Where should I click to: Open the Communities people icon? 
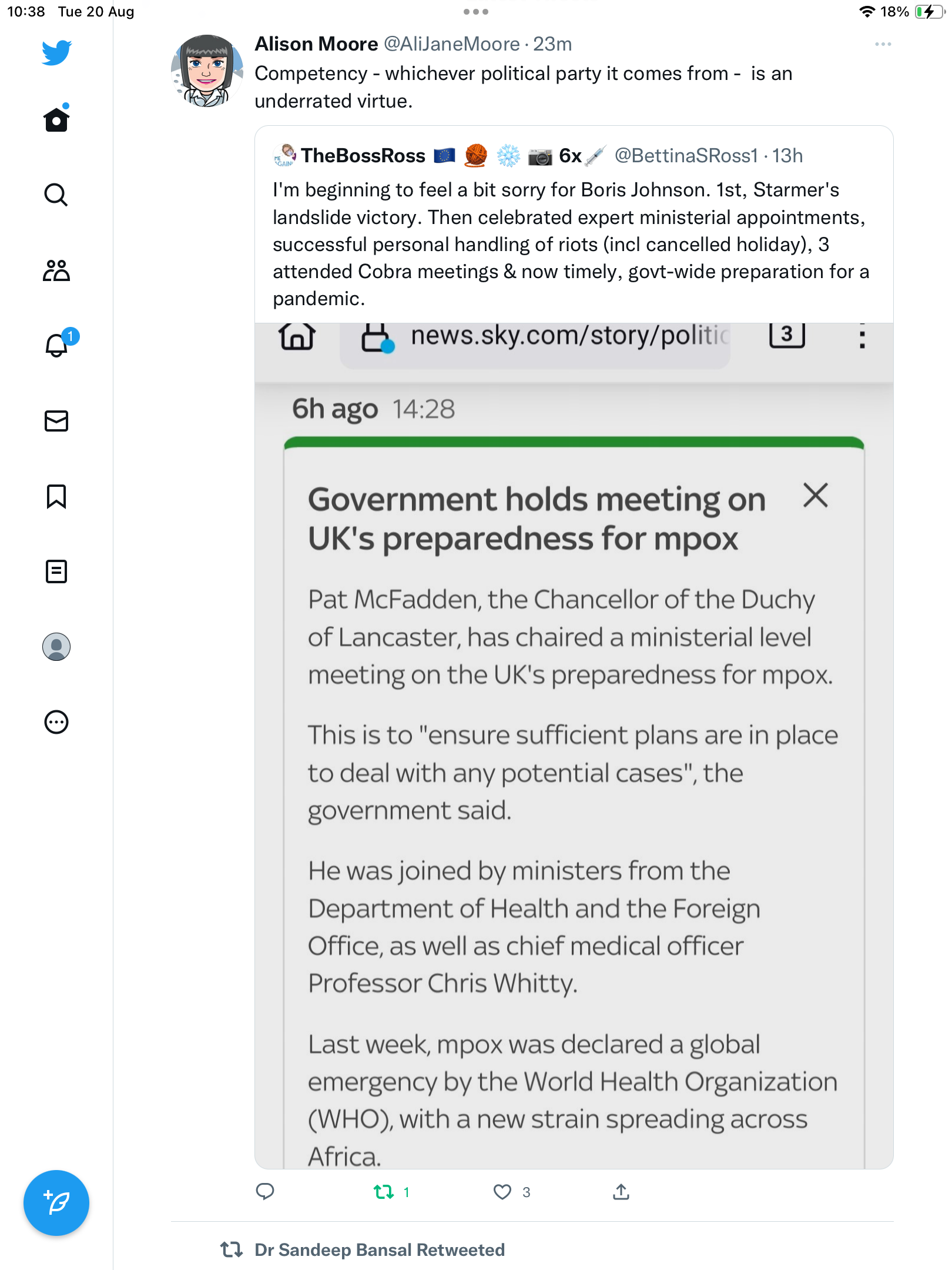[x=56, y=270]
